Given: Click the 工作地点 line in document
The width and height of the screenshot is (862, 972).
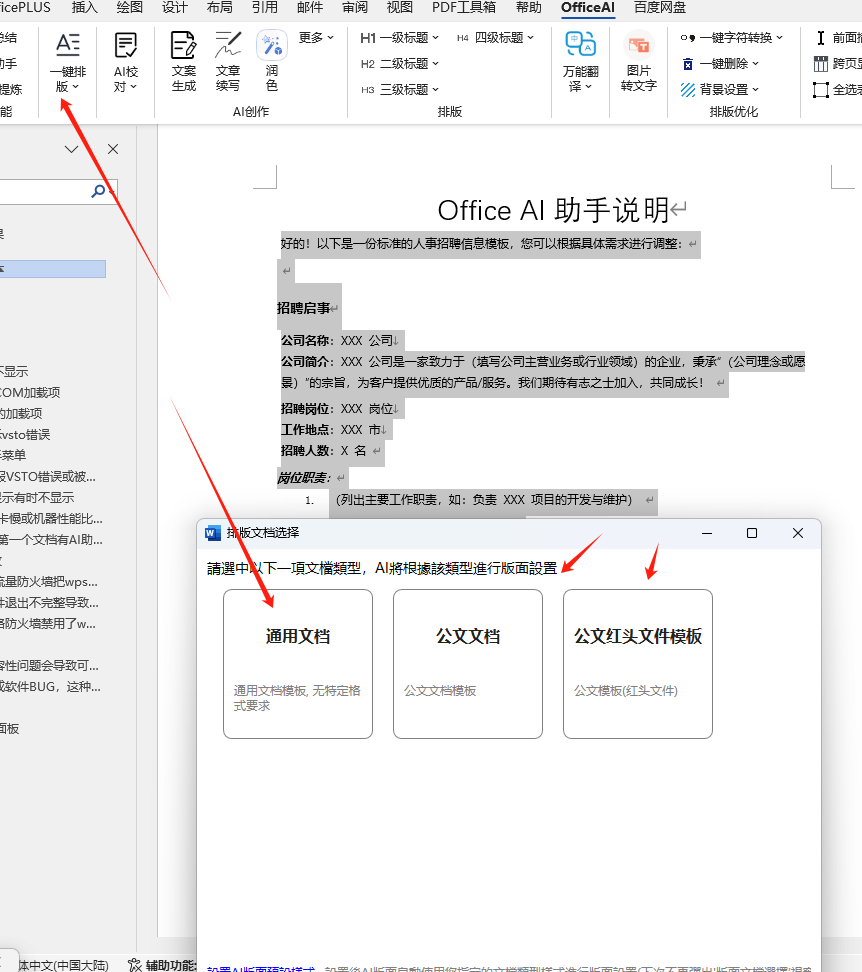Looking at the screenshot, I should point(330,430).
